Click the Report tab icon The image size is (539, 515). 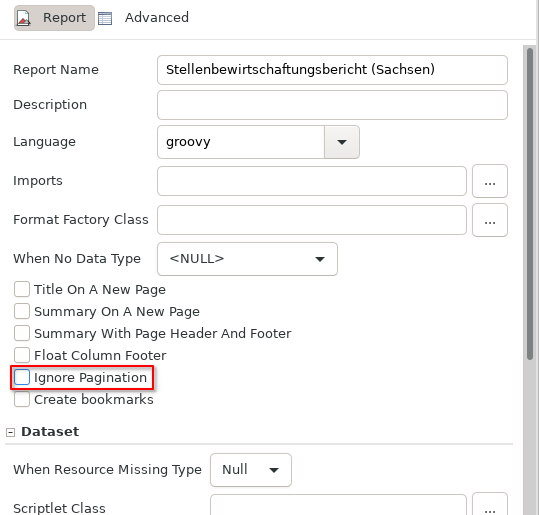pos(24,18)
